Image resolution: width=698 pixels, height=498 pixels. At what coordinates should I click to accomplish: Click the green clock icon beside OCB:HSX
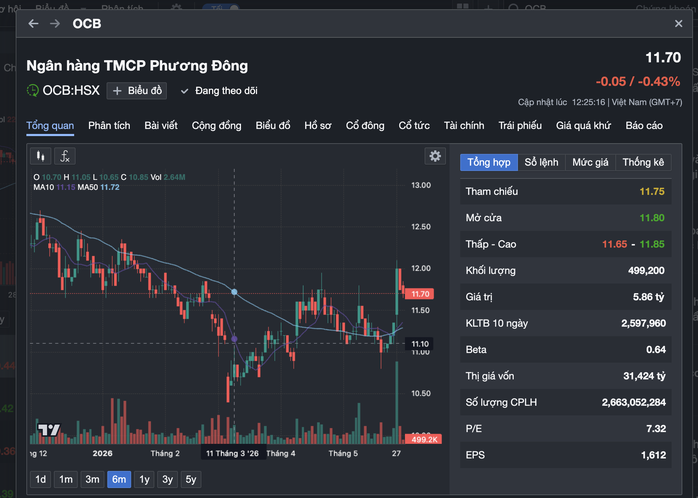click(x=32, y=90)
